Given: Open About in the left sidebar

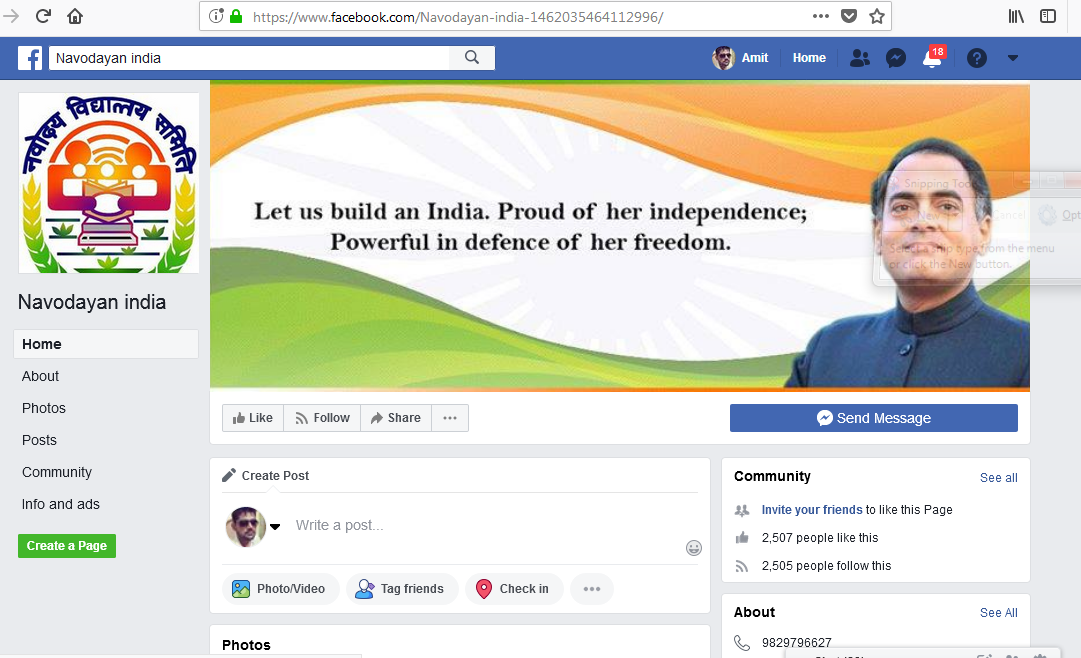Looking at the screenshot, I should [x=40, y=376].
